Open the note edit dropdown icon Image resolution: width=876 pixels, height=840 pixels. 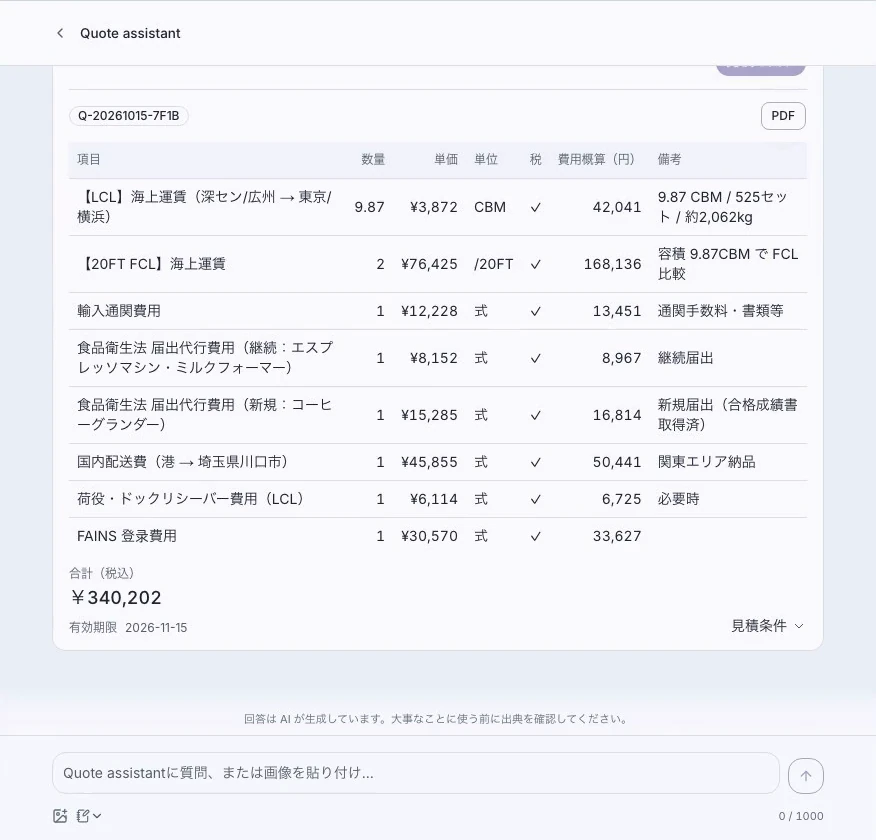point(89,816)
